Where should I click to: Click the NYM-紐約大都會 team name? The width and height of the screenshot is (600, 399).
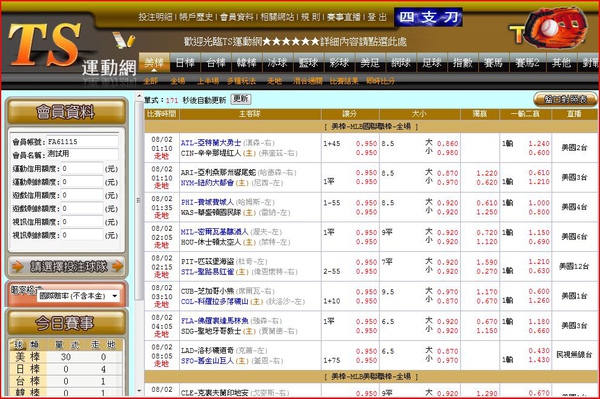coord(207,183)
